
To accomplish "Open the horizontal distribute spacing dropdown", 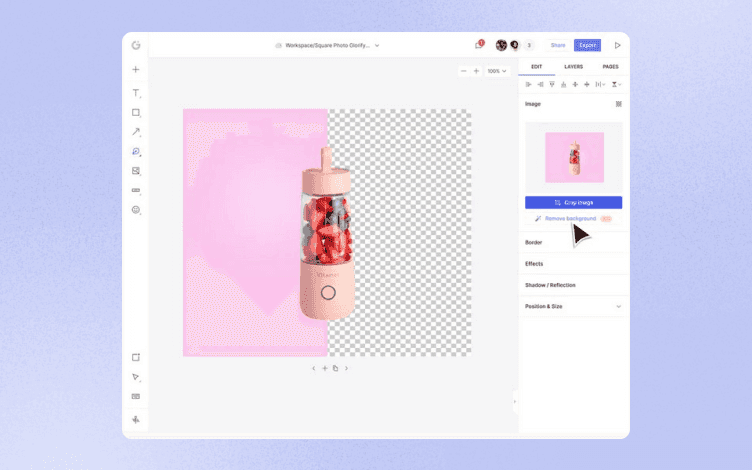I will [600, 84].
